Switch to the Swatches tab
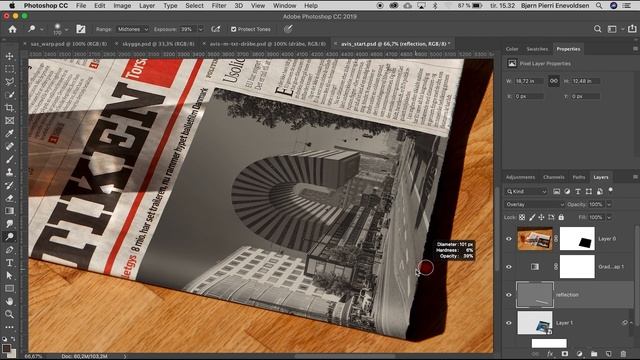The height and width of the screenshot is (360, 640). pyautogui.click(x=537, y=49)
